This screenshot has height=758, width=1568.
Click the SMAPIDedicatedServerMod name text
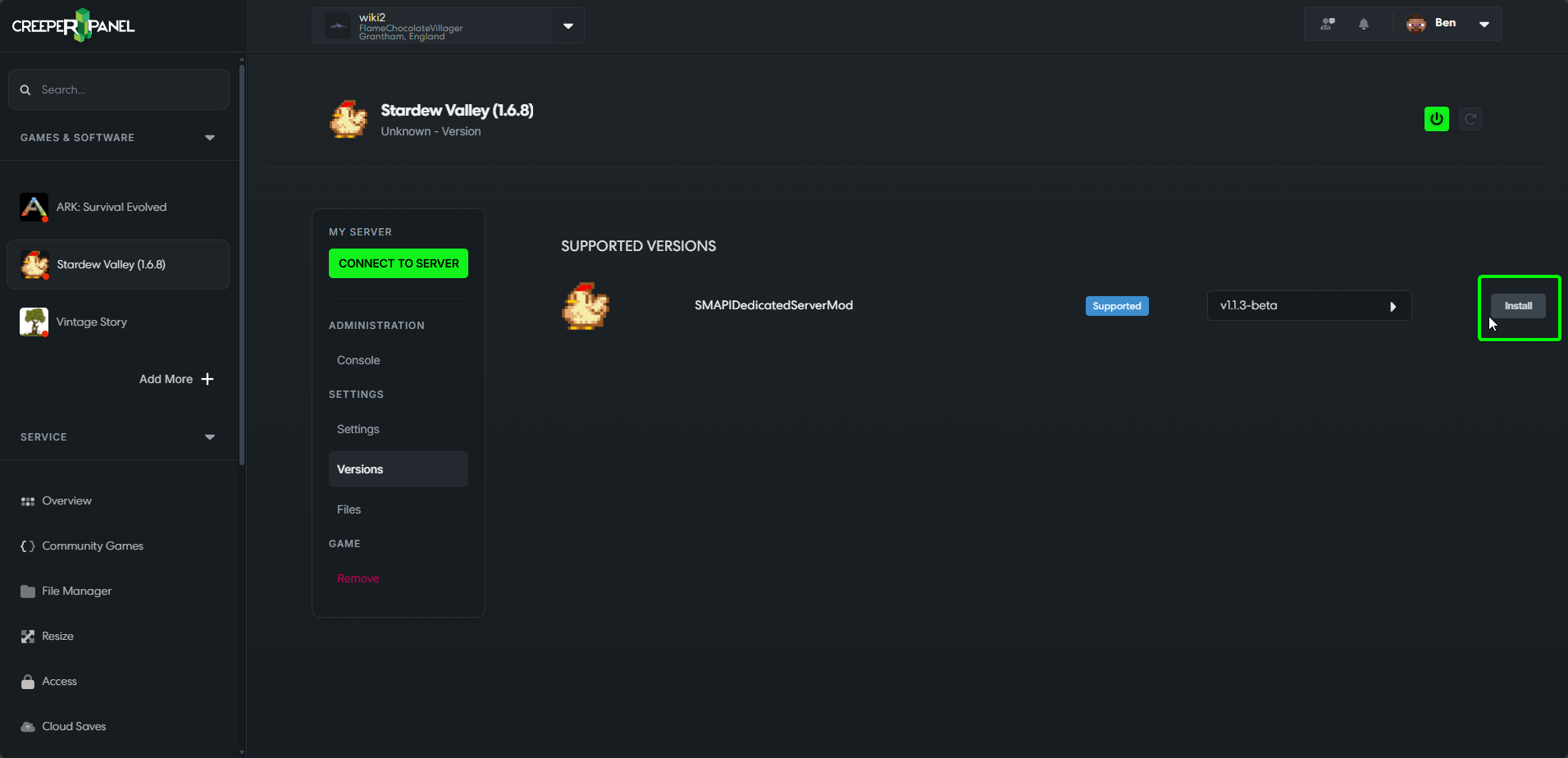pyautogui.click(x=773, y=305)
